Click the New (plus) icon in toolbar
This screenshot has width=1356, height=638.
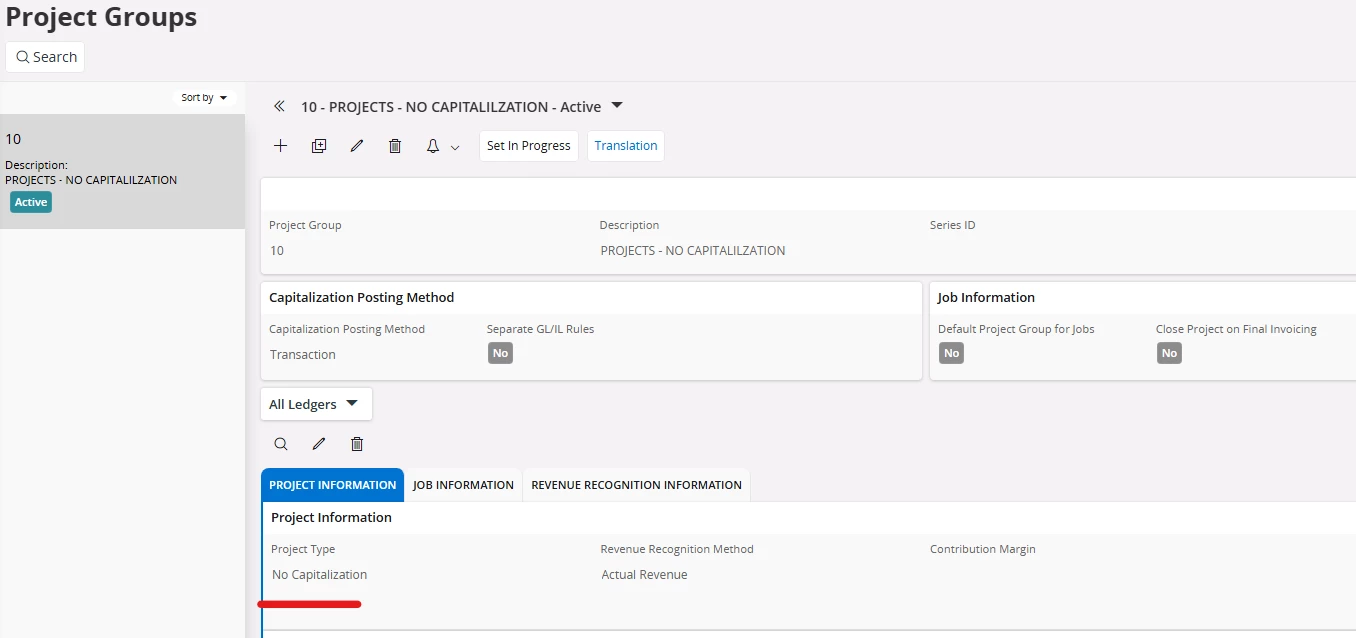pos(281,146)
